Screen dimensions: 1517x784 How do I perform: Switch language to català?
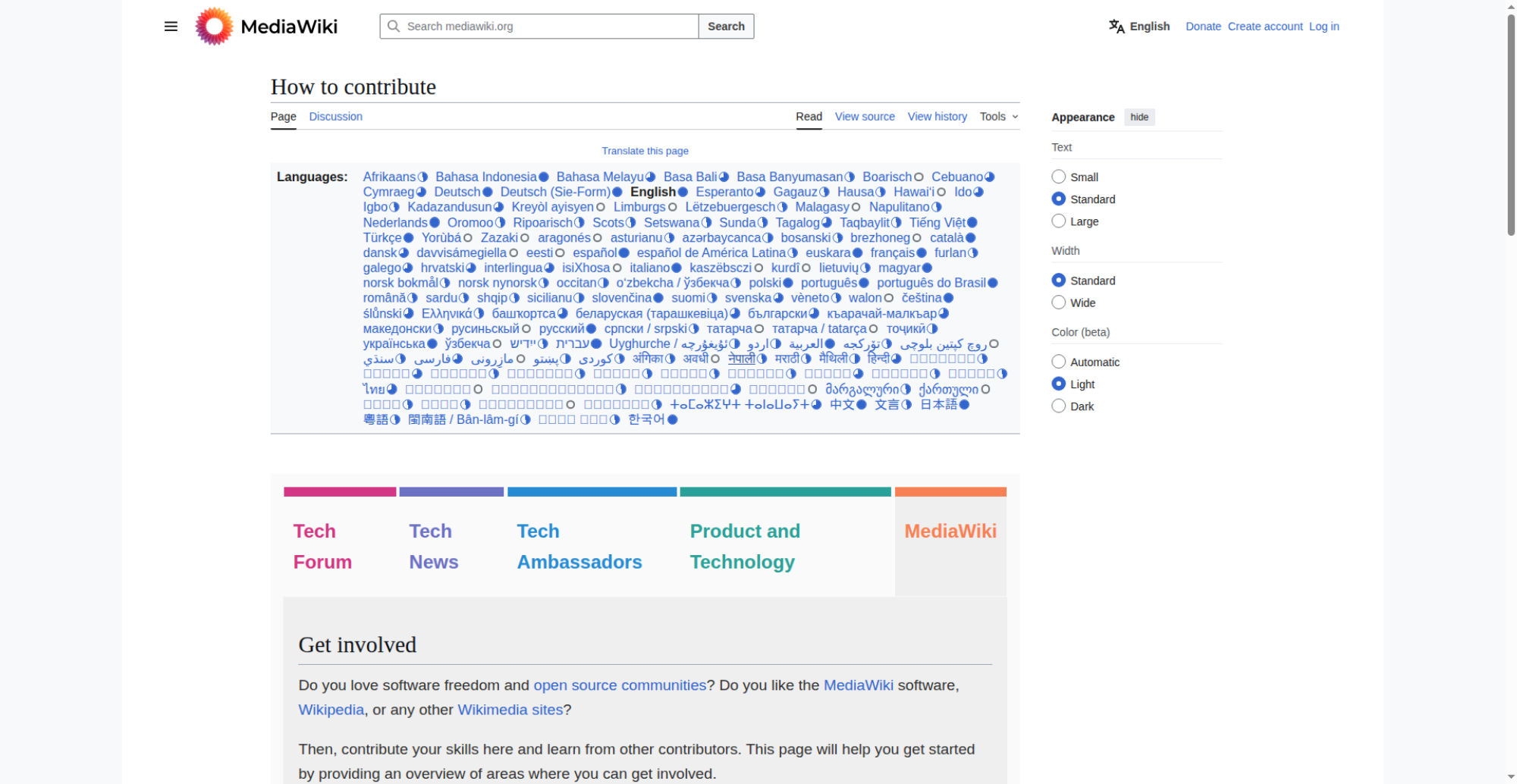point(947,237)
